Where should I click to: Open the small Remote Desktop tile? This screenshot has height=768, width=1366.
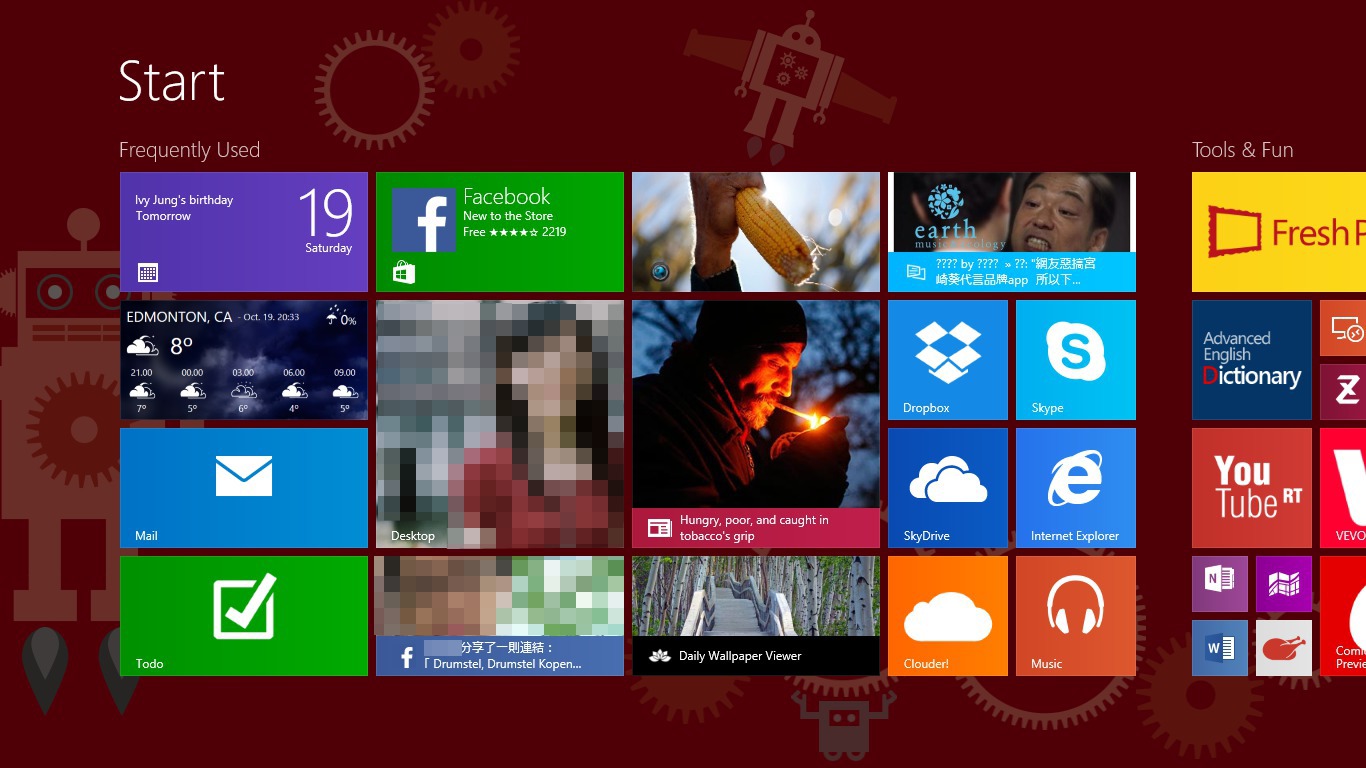coord(1343,328)
